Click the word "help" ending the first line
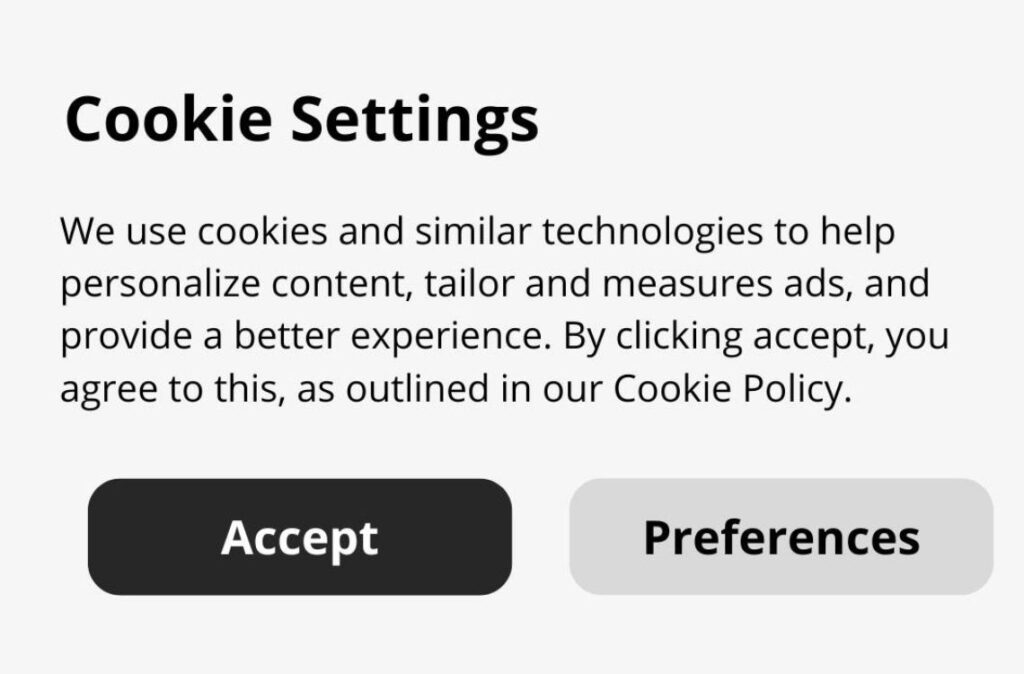The image size is (1024, 674). 857,232
